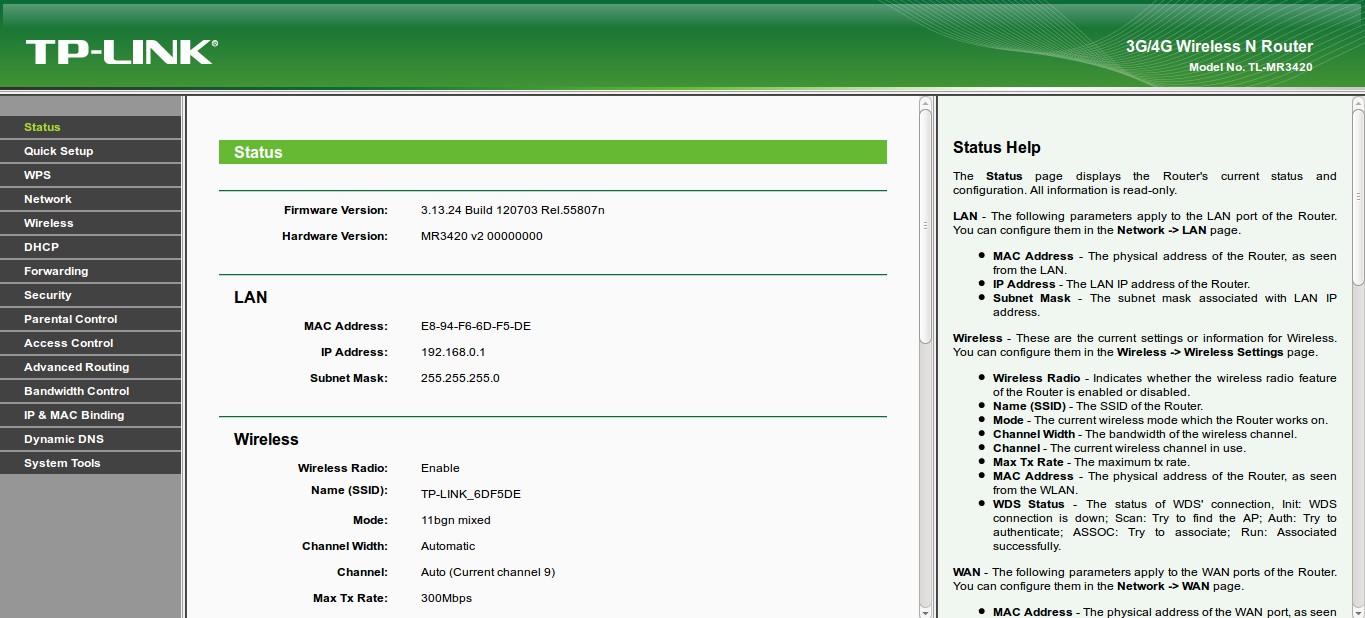Click MAC address E8-94-F6-6D-F5-DE

coord(475,326)
